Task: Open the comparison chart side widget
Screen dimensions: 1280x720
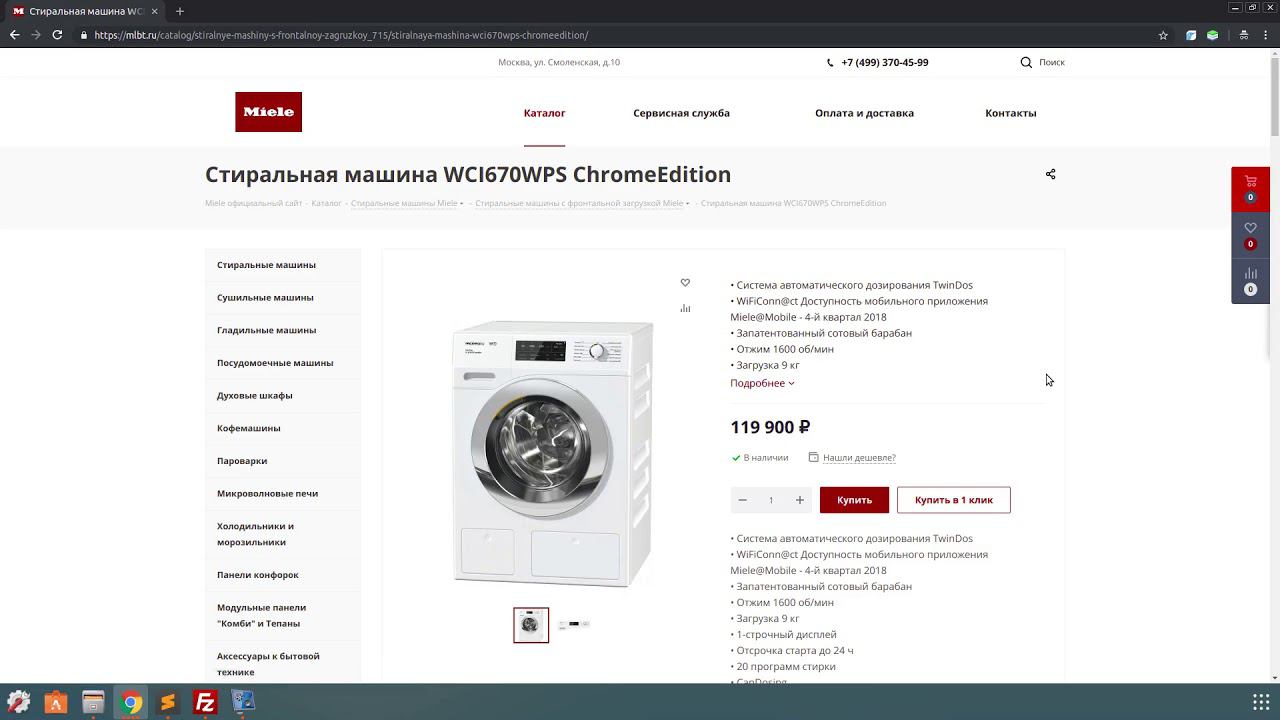Action: click(1250, 281)
